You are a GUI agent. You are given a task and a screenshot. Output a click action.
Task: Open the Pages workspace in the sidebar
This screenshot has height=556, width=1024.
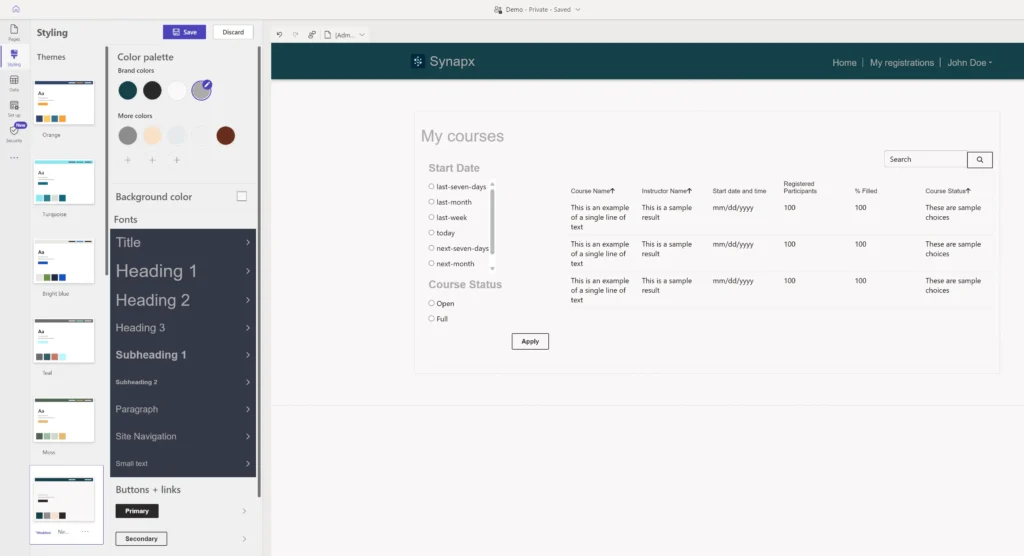[14, 31]
